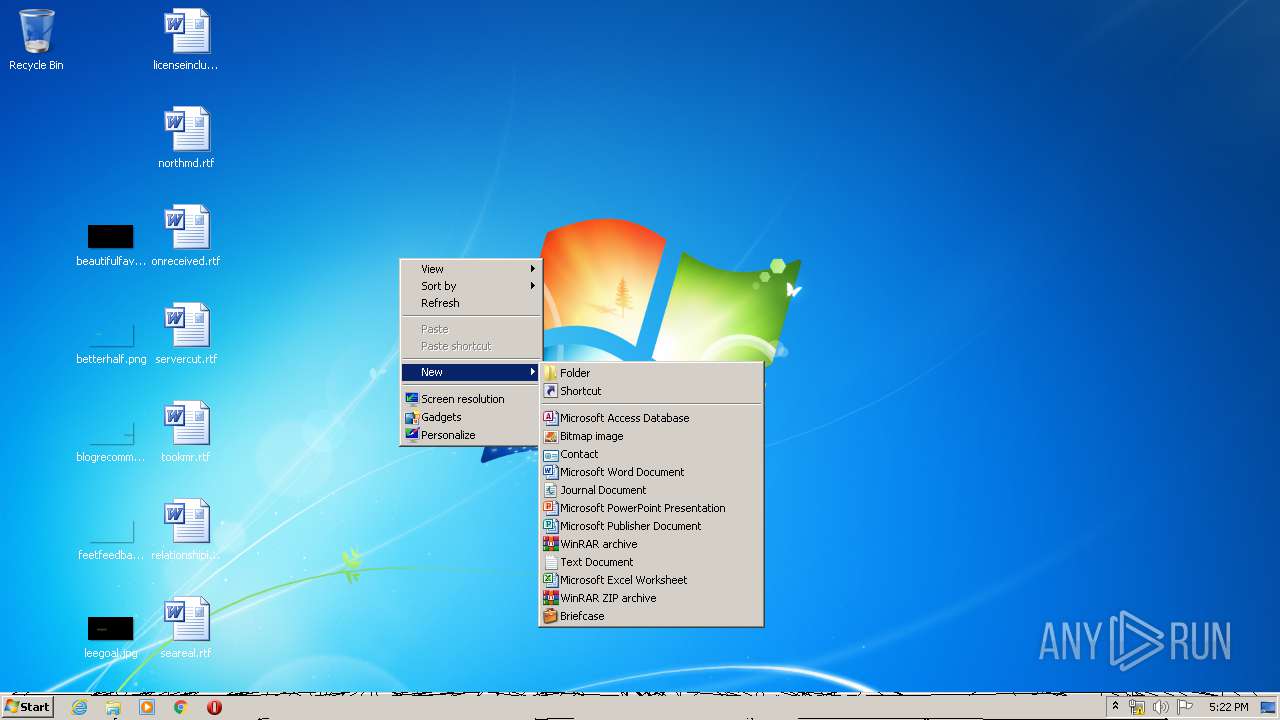
Task: Create a new Contact
Action: point(651,454)
